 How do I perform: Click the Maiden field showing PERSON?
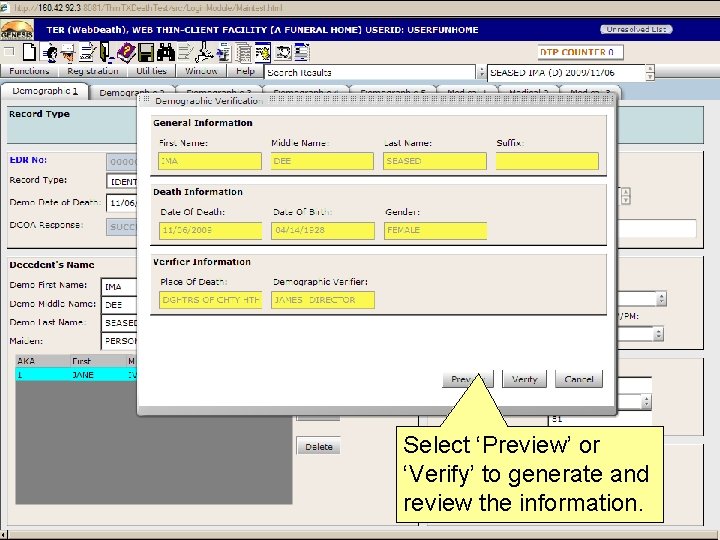pos(119,341)
